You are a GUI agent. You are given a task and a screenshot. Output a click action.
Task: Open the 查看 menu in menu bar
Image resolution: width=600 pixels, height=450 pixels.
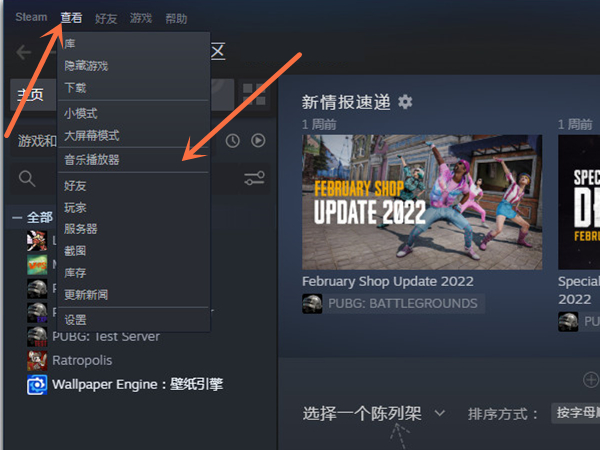click(71, 18)
